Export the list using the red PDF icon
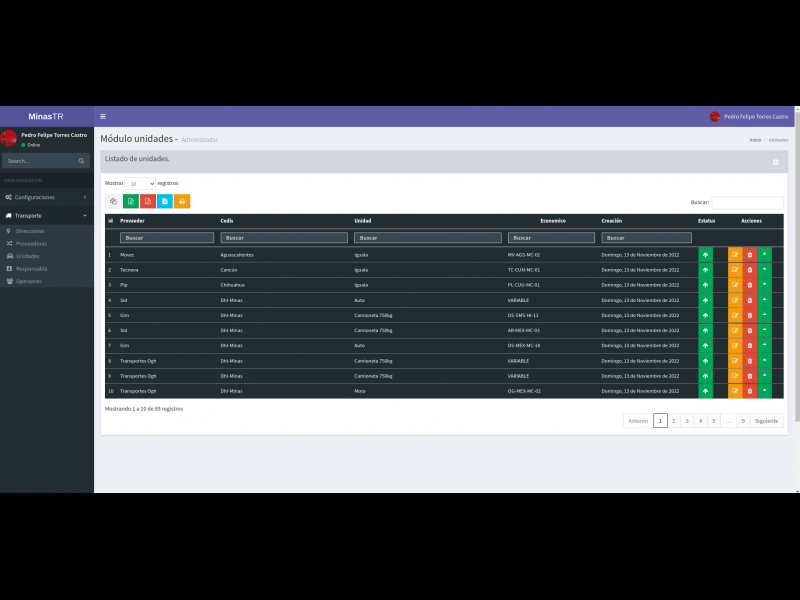 tap(147, 201)
